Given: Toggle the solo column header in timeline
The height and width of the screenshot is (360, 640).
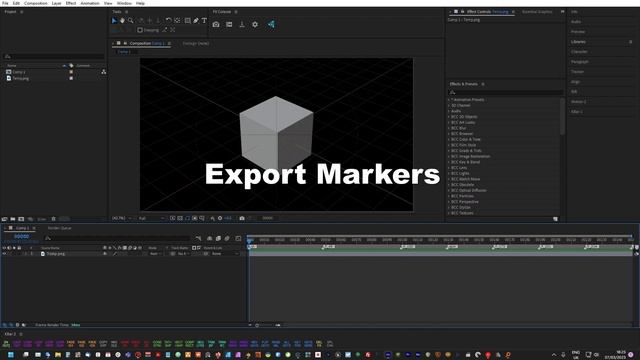Looking at the screenshot, I should point(14,248).
